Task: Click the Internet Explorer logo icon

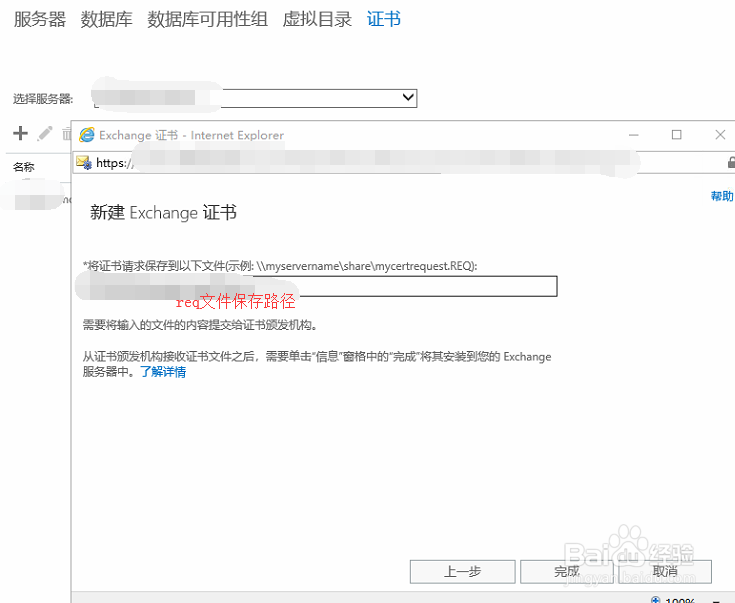Action: tap(86, 135)
